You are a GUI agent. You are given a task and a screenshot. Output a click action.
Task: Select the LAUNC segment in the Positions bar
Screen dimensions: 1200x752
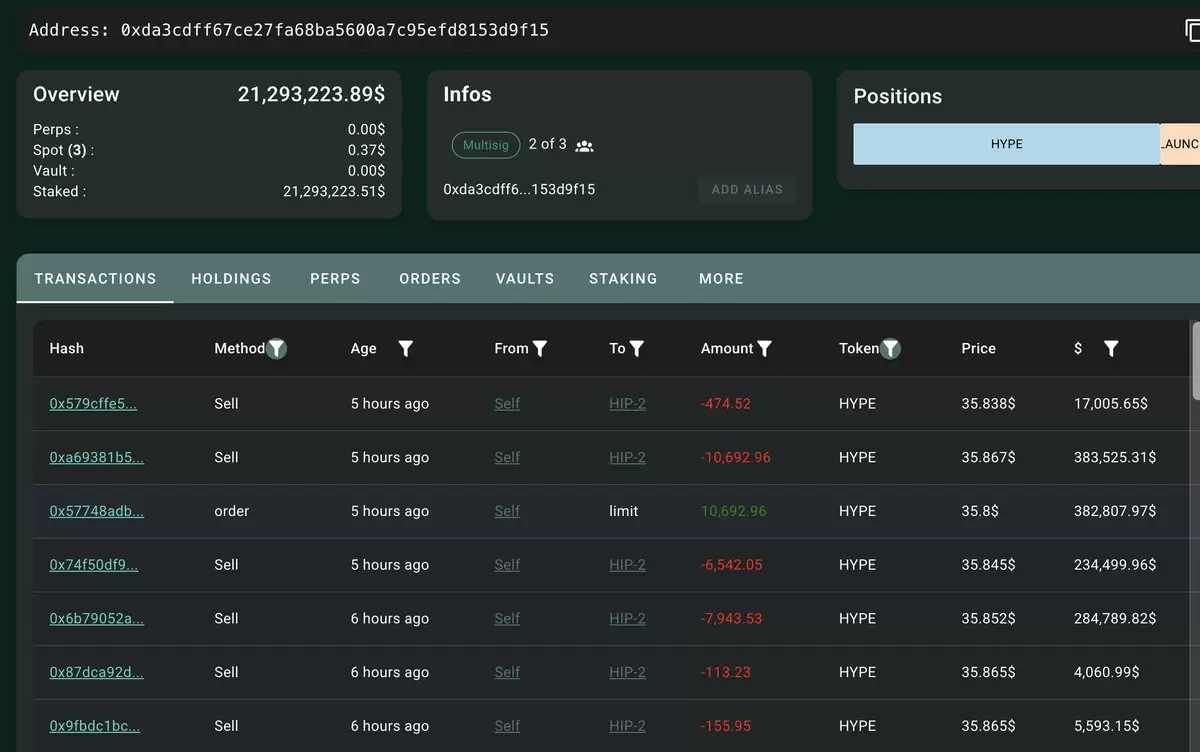click(1180, 144)
